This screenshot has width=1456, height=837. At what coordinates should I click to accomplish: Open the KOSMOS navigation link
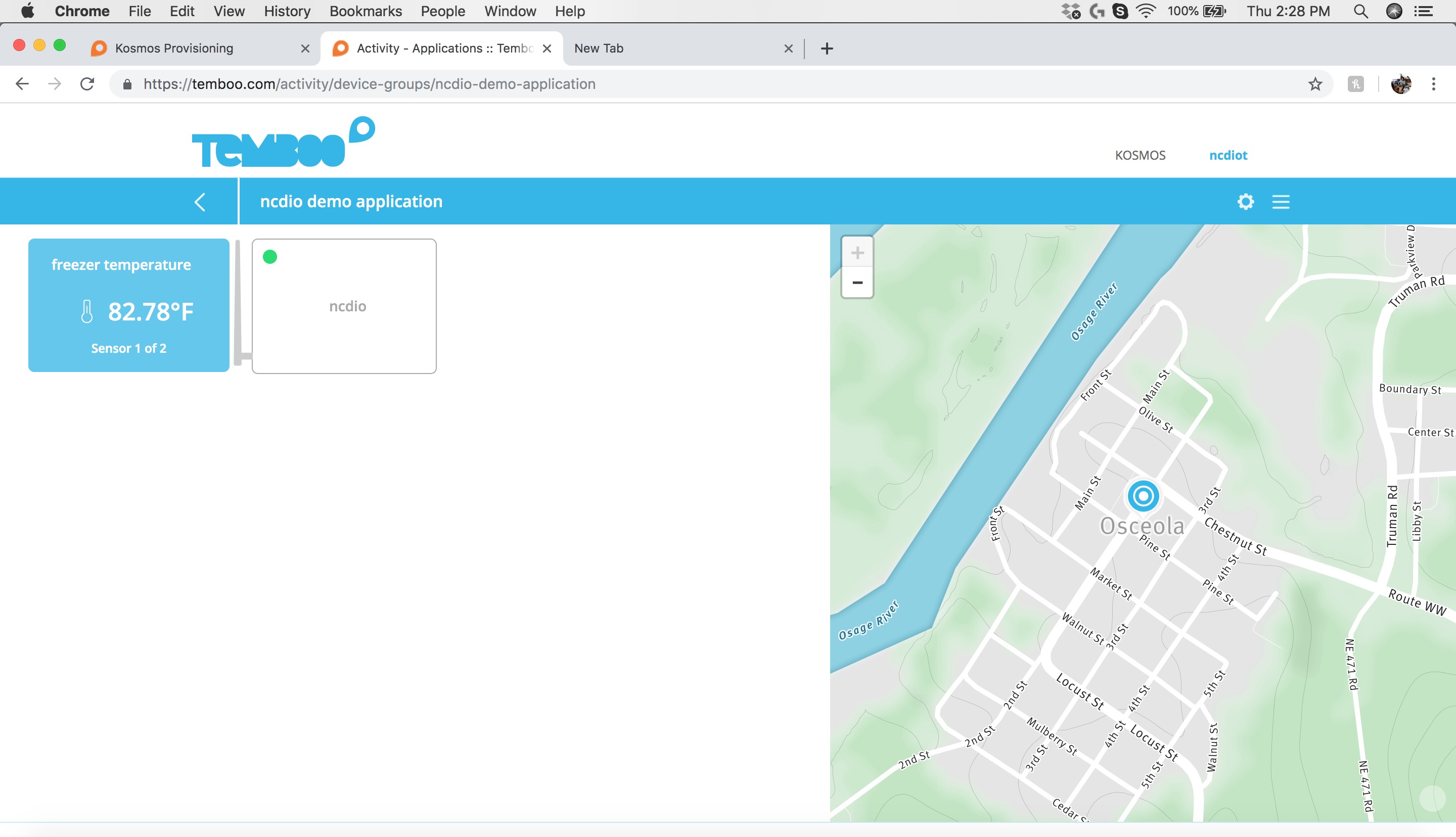coord(1140,155)
